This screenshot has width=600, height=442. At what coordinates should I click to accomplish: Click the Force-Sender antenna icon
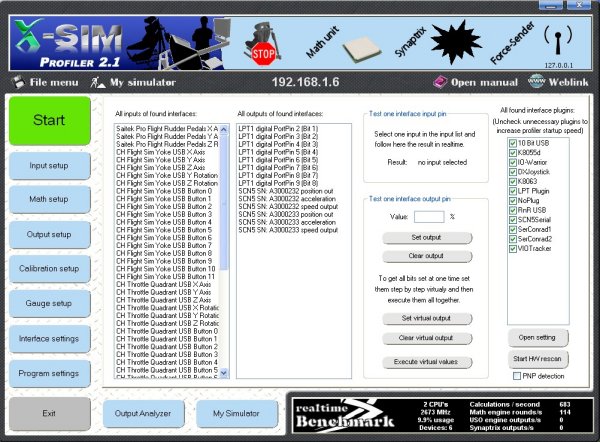[558, 40]
